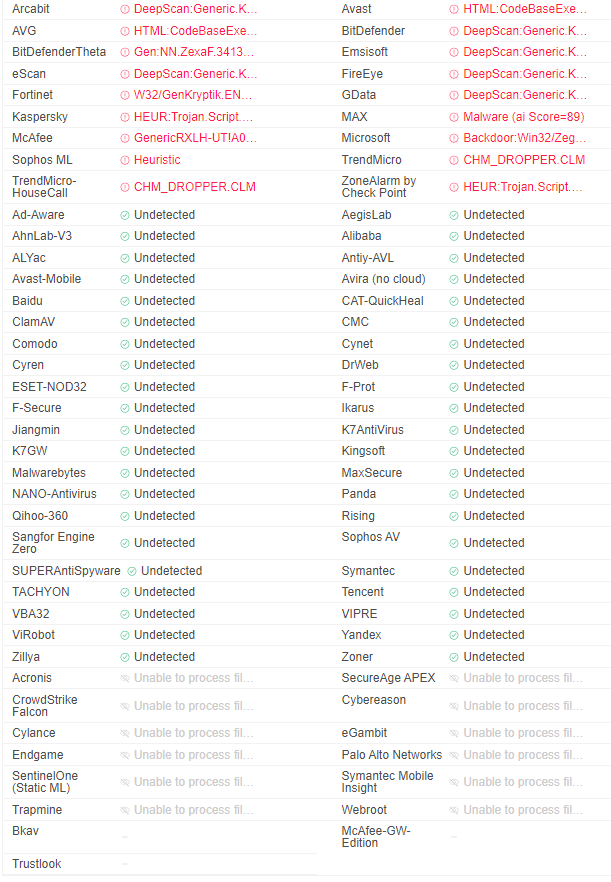Click the green check icon for Malwarebytes
Screen dimensions: 611x882
coord(125,473)
